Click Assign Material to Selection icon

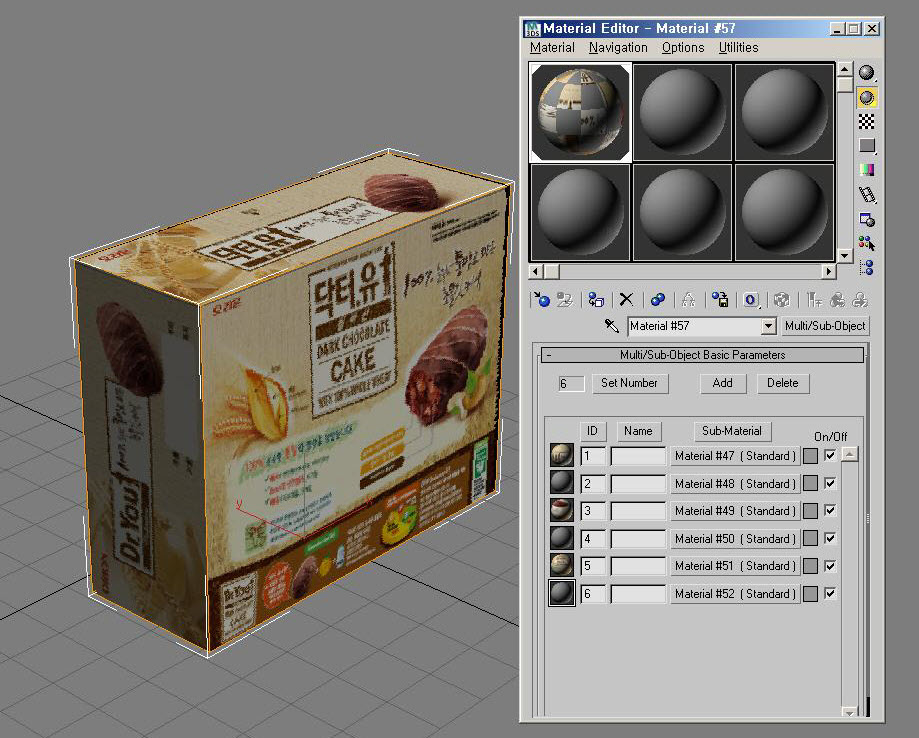(x=596, y=300)
